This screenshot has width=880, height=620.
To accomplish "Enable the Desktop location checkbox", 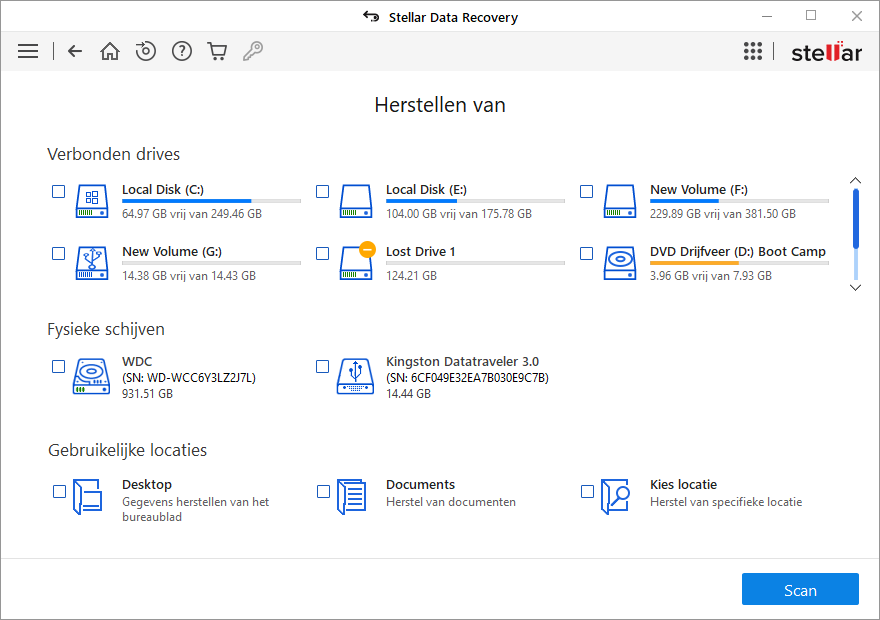I will click(59, 492).
